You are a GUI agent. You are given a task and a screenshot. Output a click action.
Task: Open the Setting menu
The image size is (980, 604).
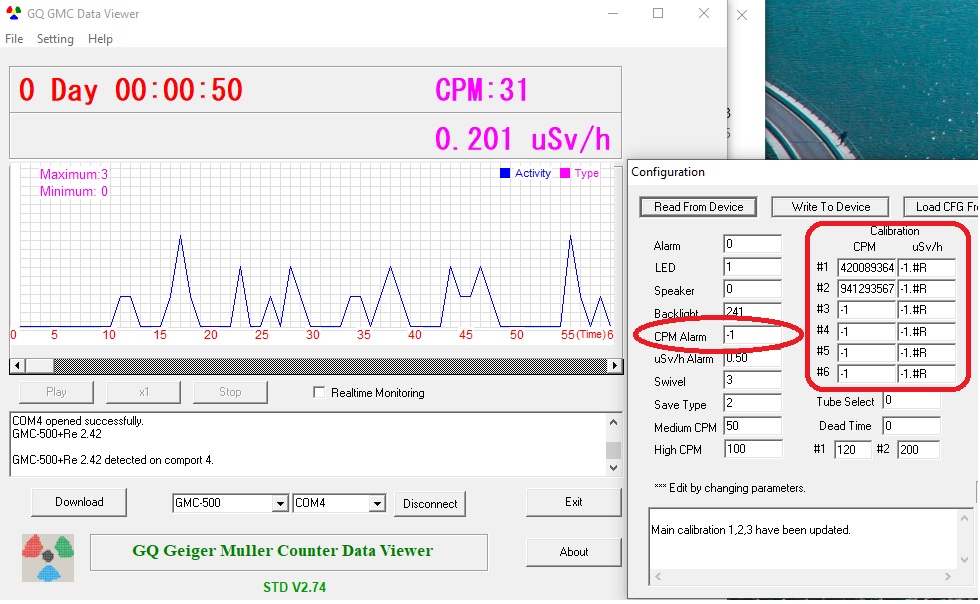55,39
